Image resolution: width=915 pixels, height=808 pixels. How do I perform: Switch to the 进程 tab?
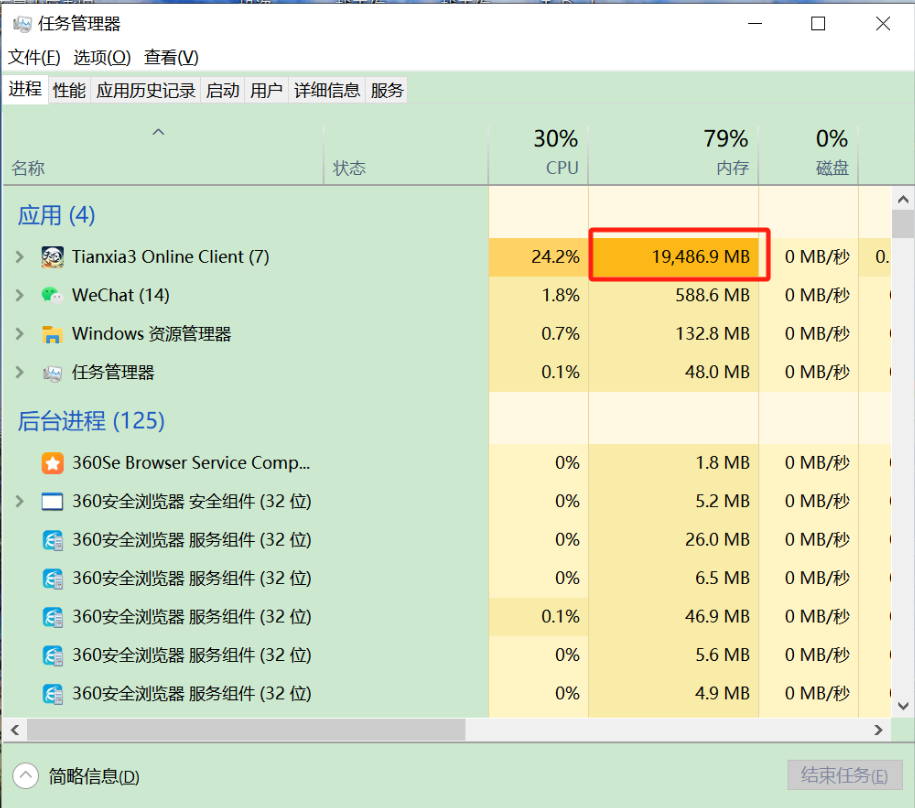(x=25, y=89)
